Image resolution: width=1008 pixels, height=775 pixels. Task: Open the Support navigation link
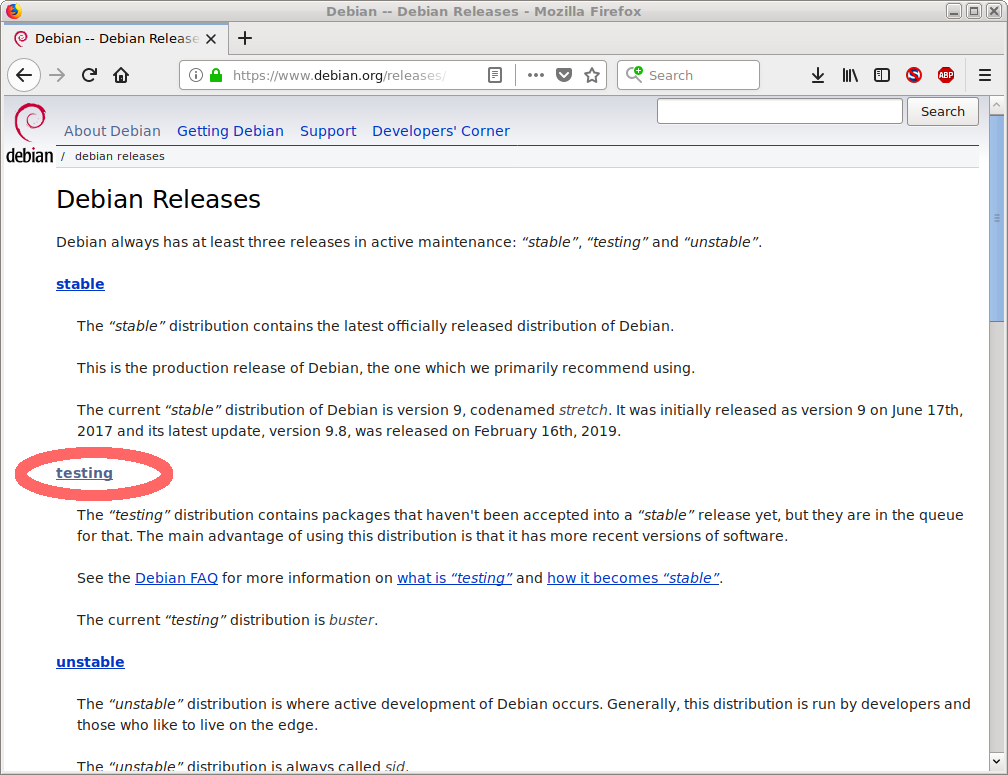[x=328, y=131]
